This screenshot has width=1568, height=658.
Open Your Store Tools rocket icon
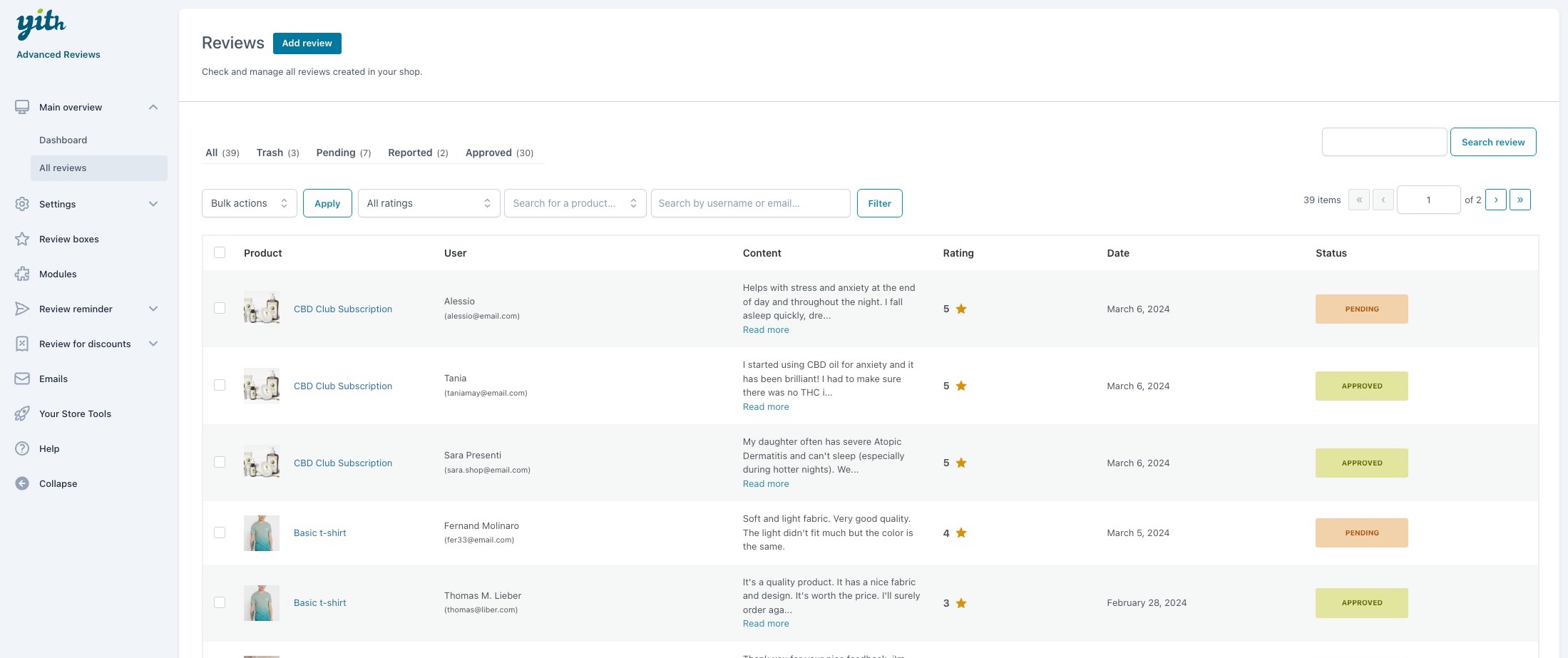pyautogui.click(x=22, y=413)
